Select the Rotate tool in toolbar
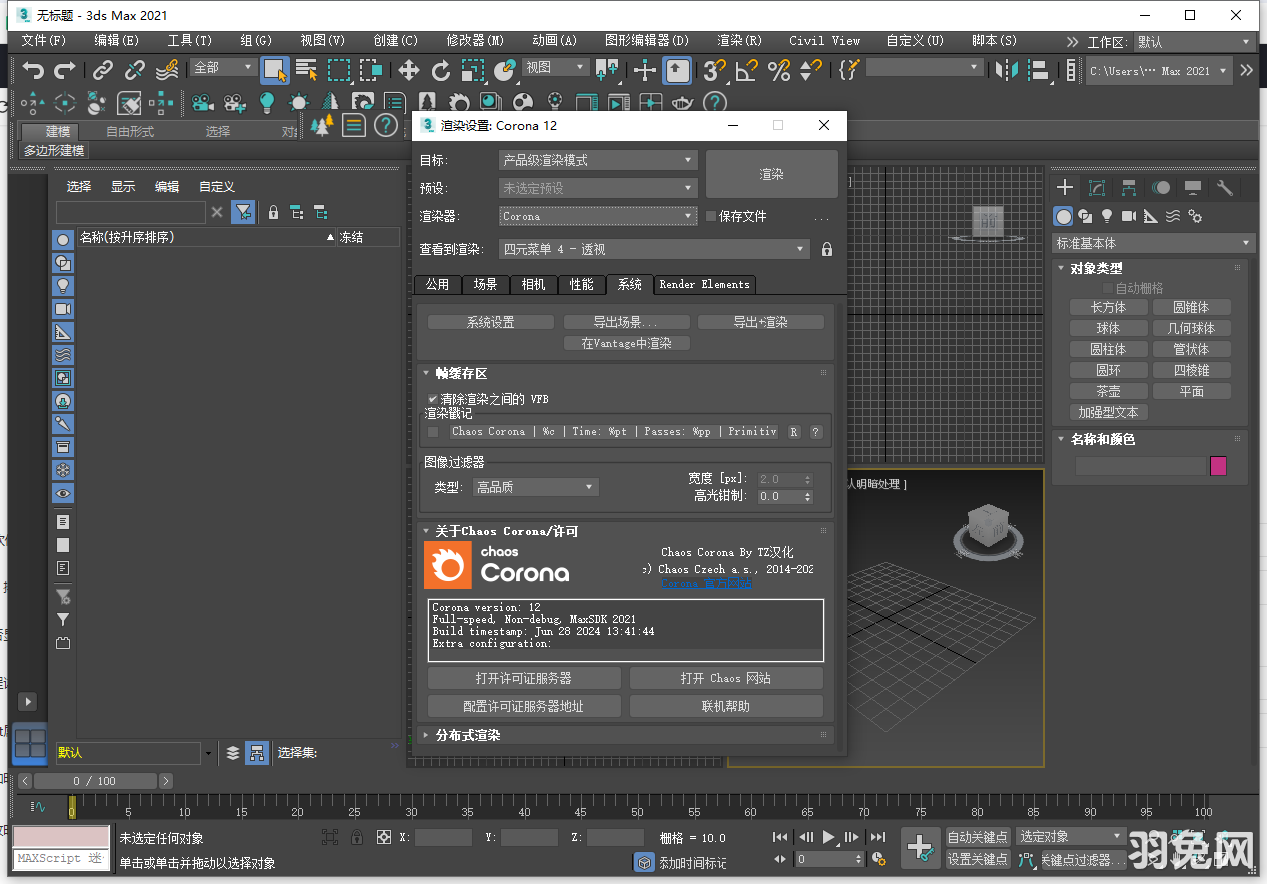The width and height of the screenshot is (1267, 884). pyautogui.click(x=440, y=70)
